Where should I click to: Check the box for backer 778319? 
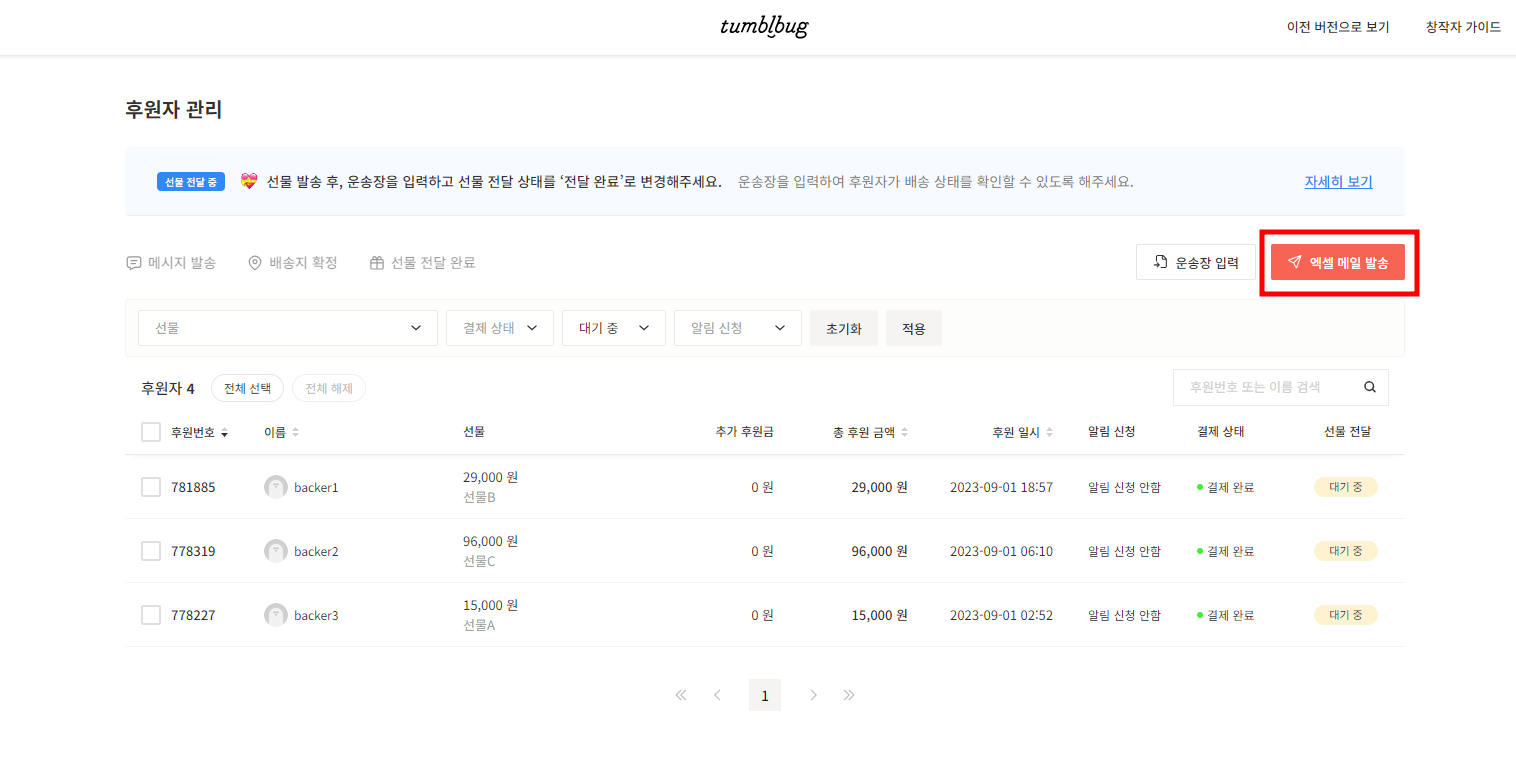[x=151, y=551]
